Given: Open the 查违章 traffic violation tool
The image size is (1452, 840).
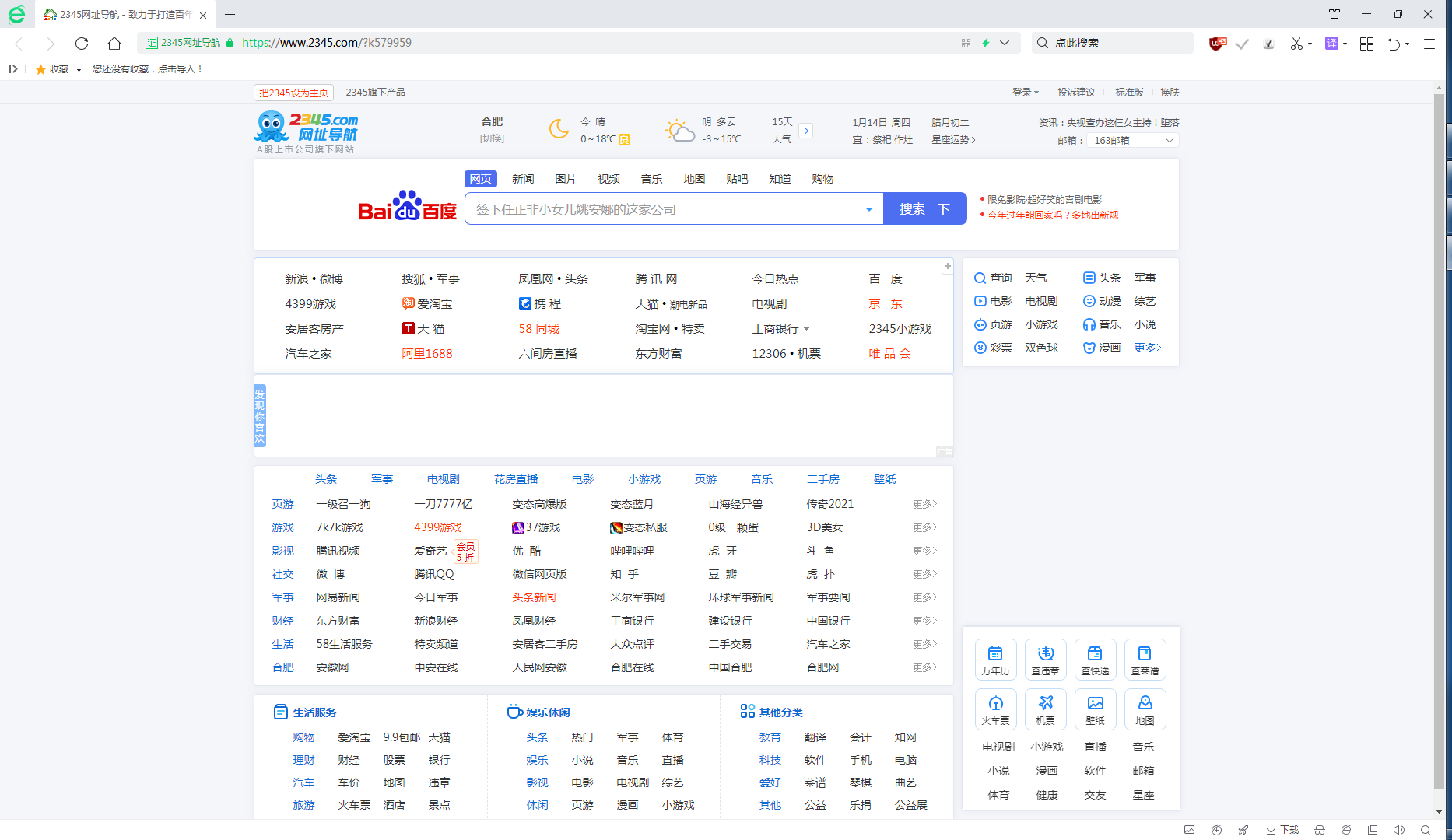Looking at the screenshot, I should pyautogui.click(x=1045, y=660).
